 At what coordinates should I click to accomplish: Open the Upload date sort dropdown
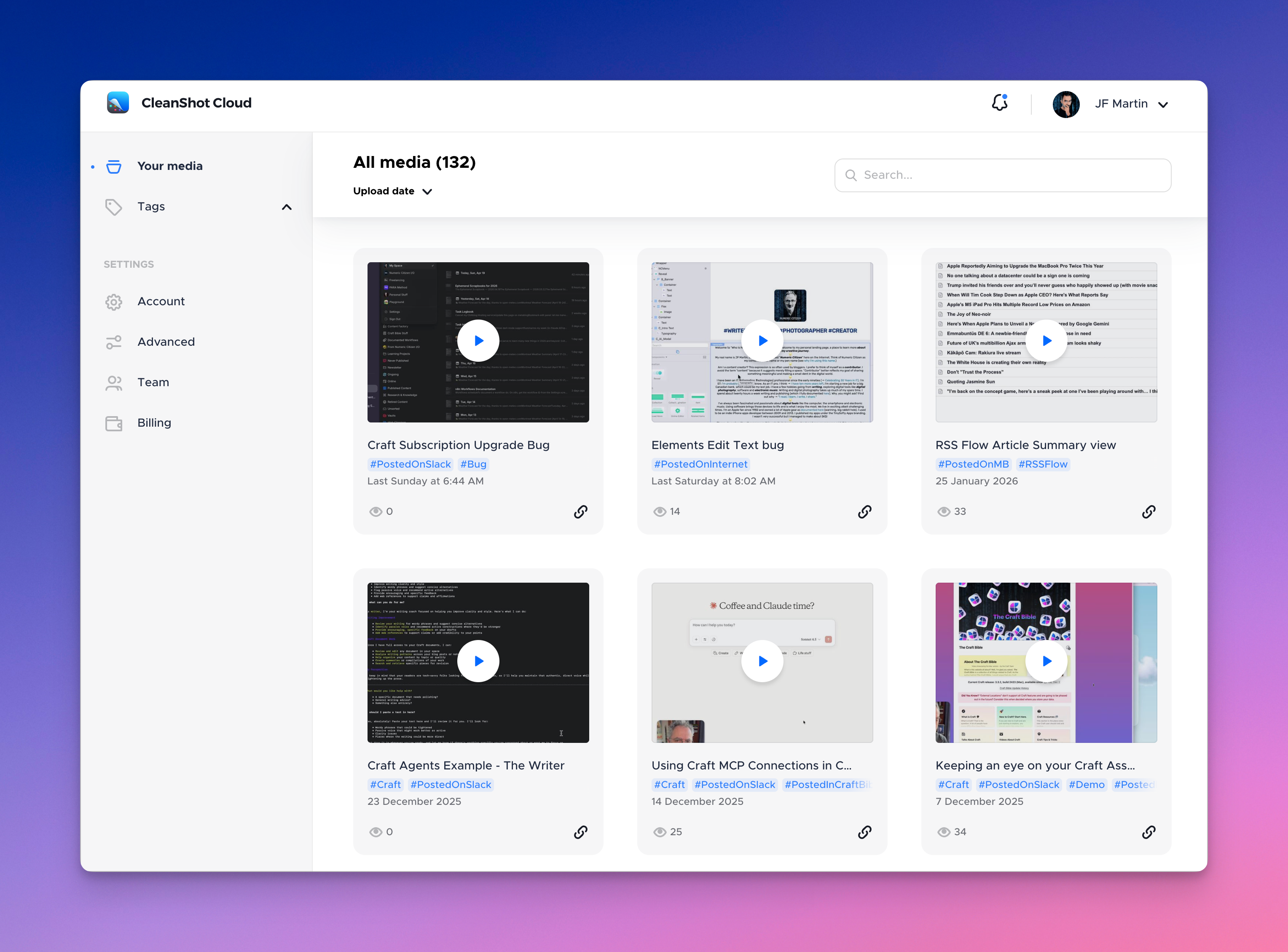pos(393,191)
